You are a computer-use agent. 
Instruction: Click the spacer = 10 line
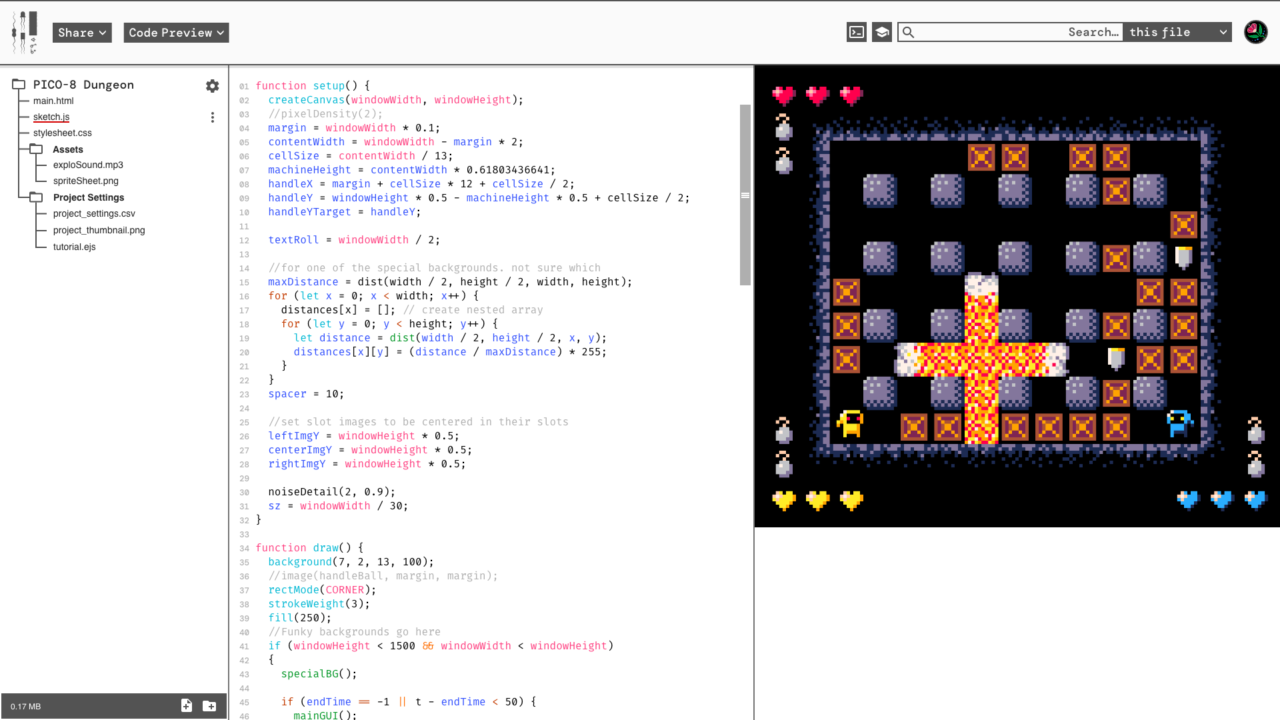click(306, 394)
